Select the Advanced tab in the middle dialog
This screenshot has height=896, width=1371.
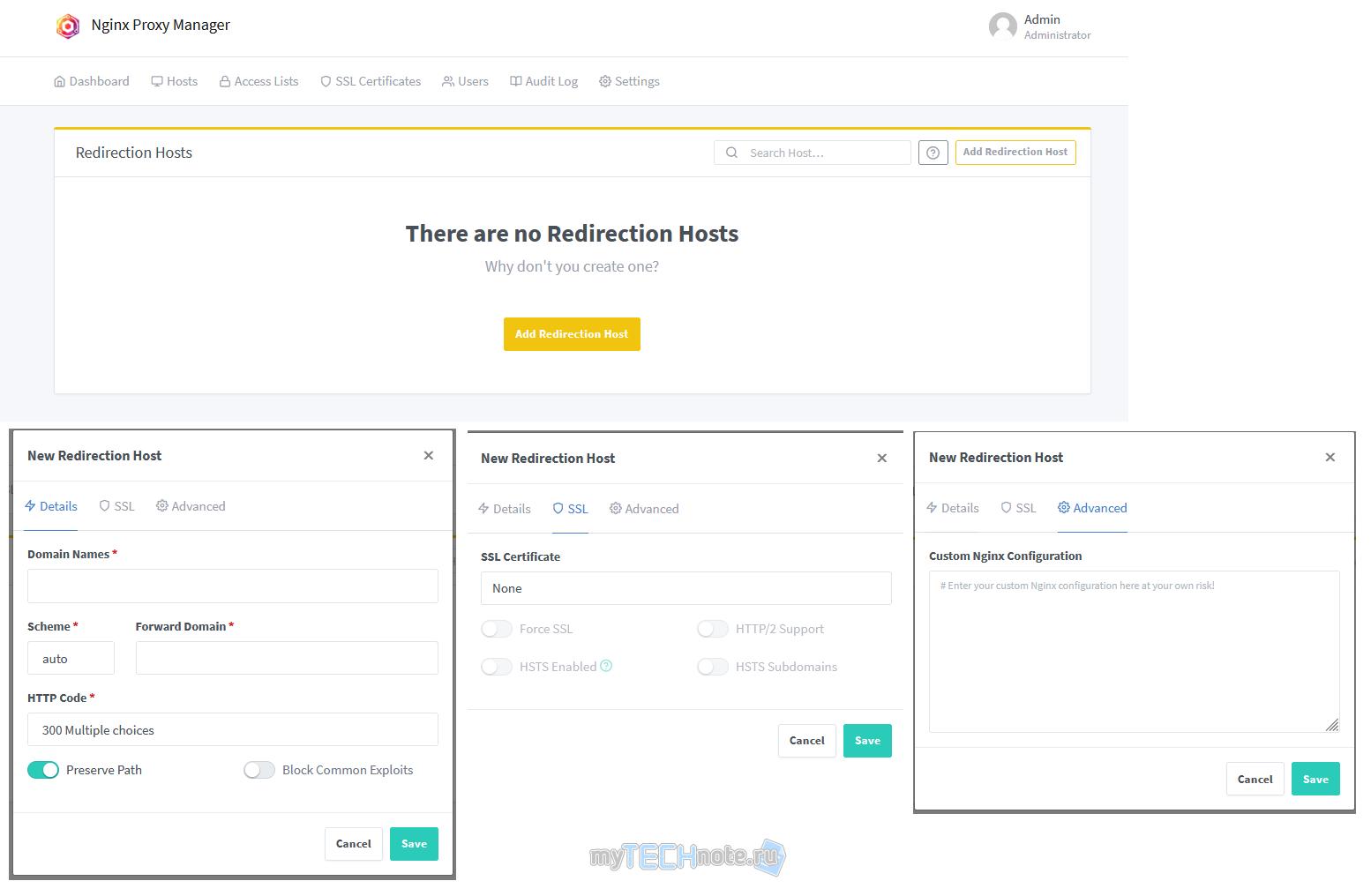[644, 509]
